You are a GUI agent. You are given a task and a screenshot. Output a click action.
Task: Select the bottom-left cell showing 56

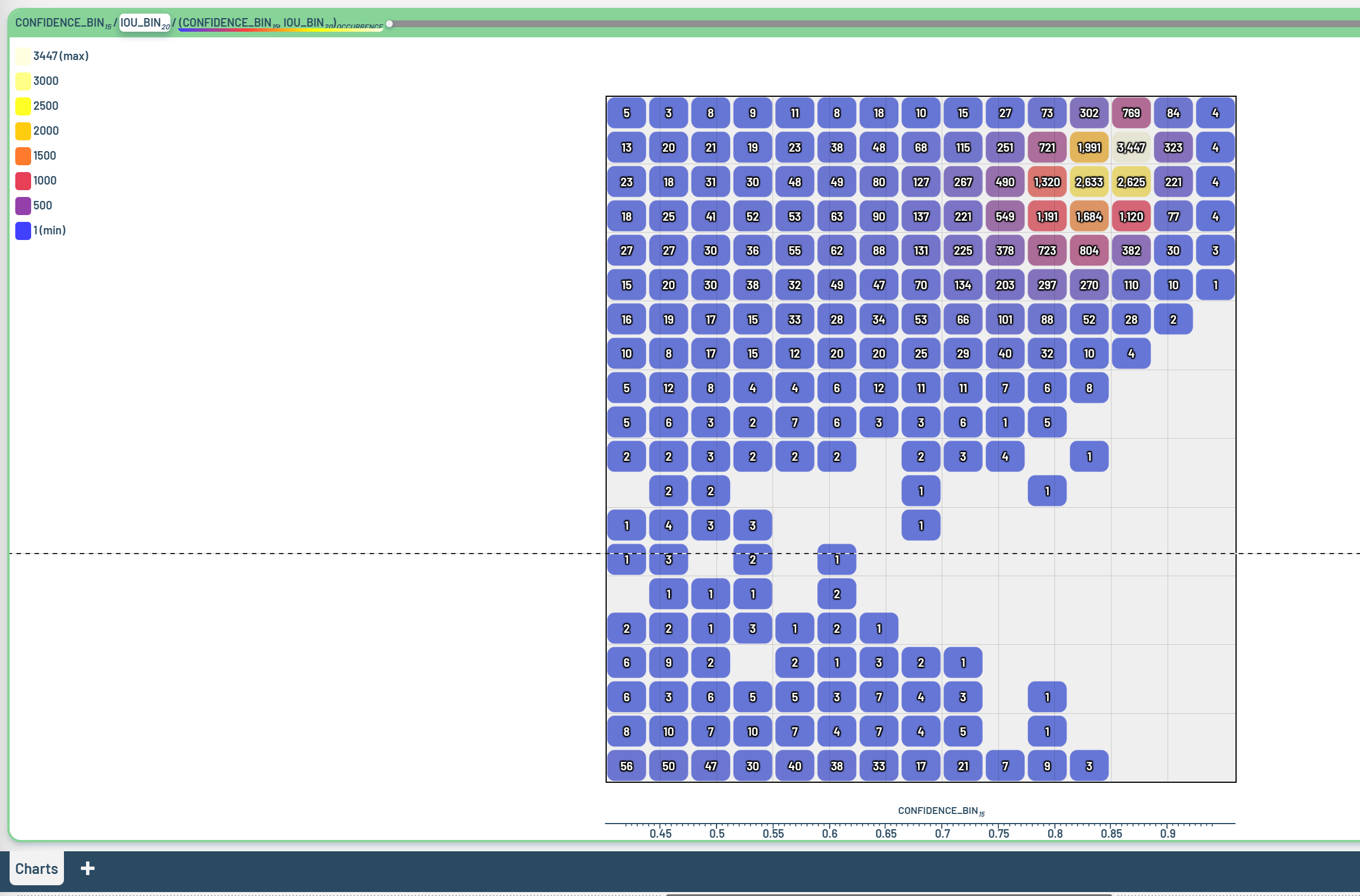pyautogui.click(x=627, y=766)
